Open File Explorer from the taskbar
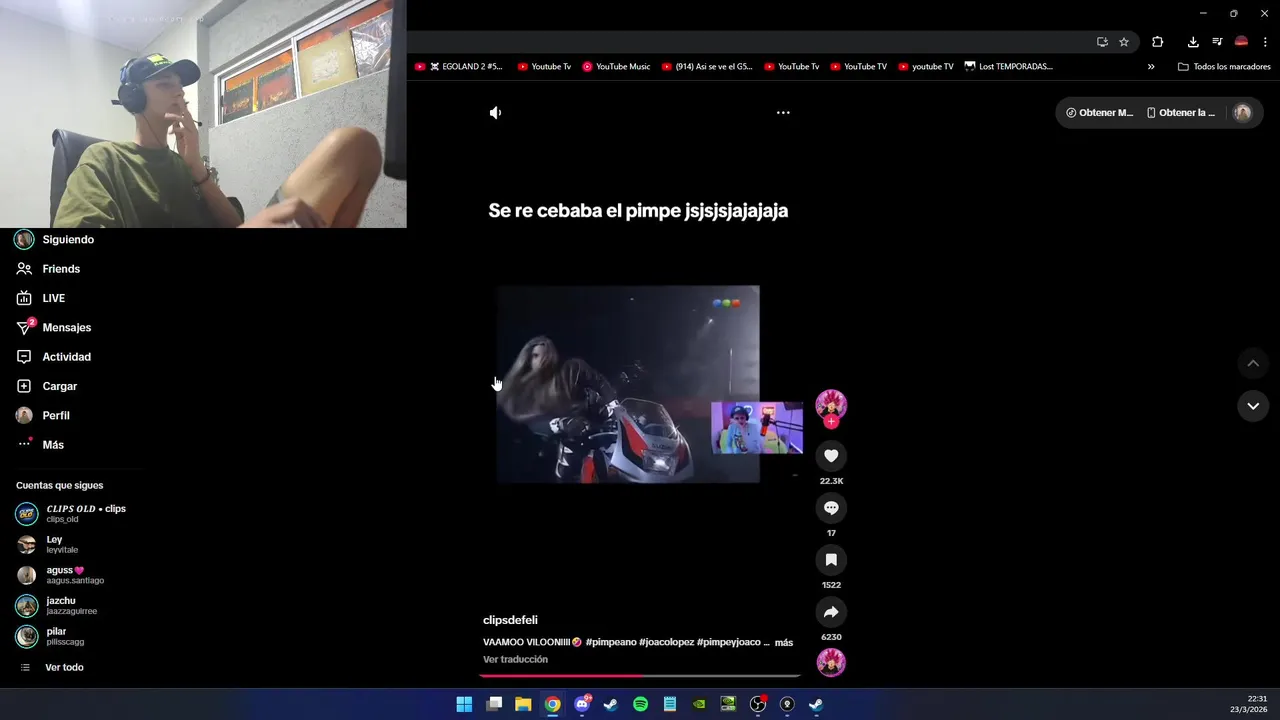 tap(523, 704)
